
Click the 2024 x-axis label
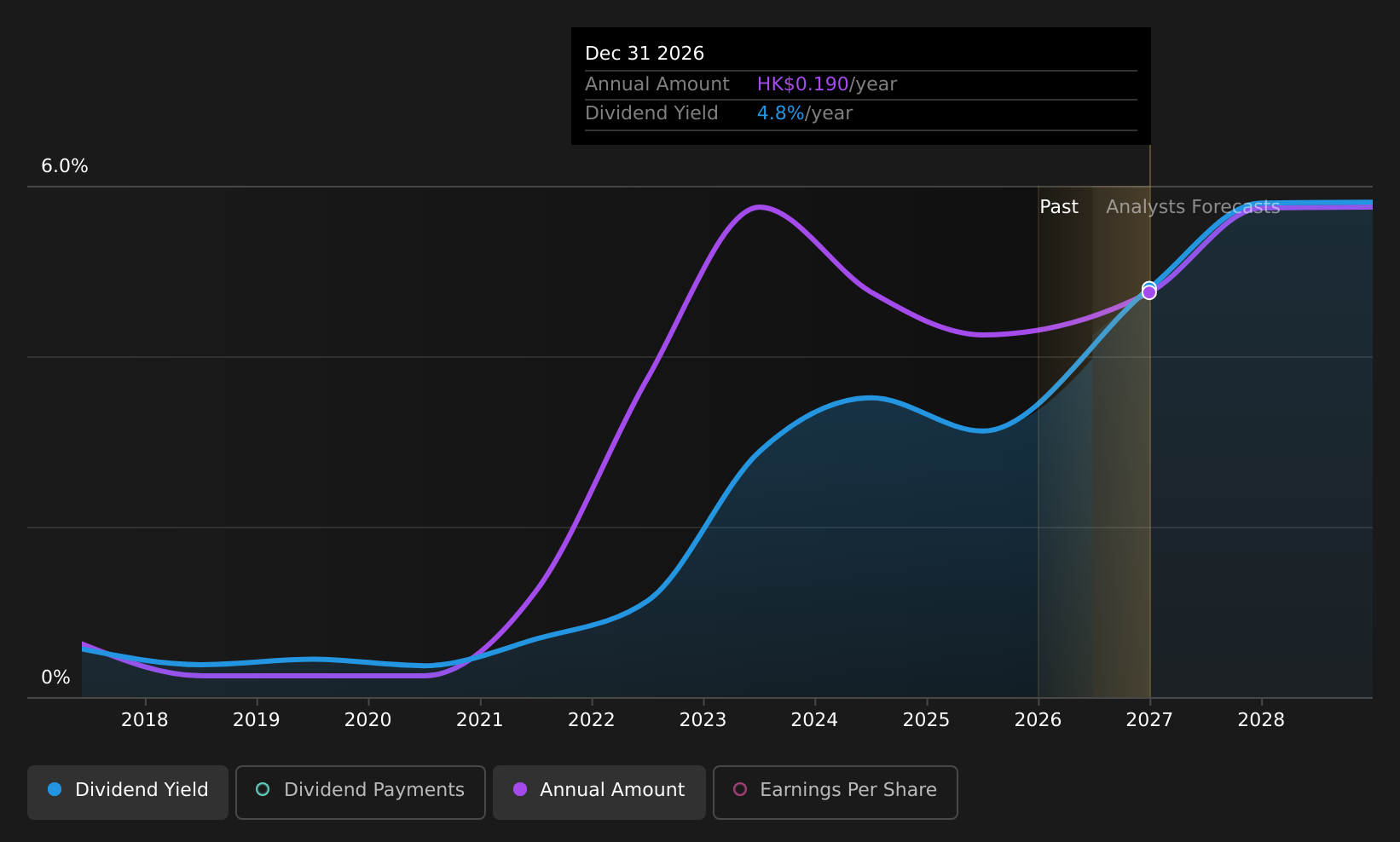(815, 720)
